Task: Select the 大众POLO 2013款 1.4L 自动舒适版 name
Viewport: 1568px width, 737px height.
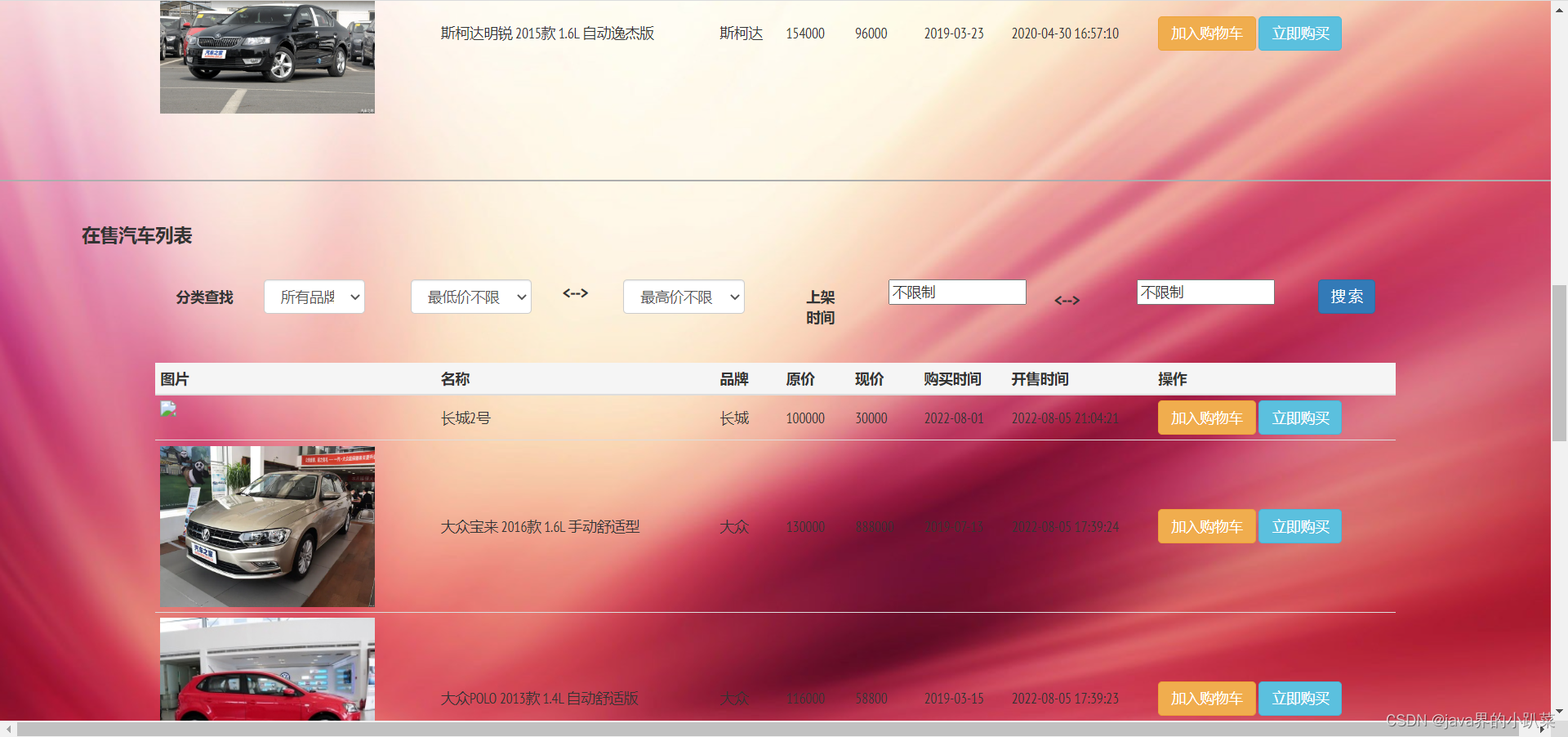Action: [x=540, y=699]
